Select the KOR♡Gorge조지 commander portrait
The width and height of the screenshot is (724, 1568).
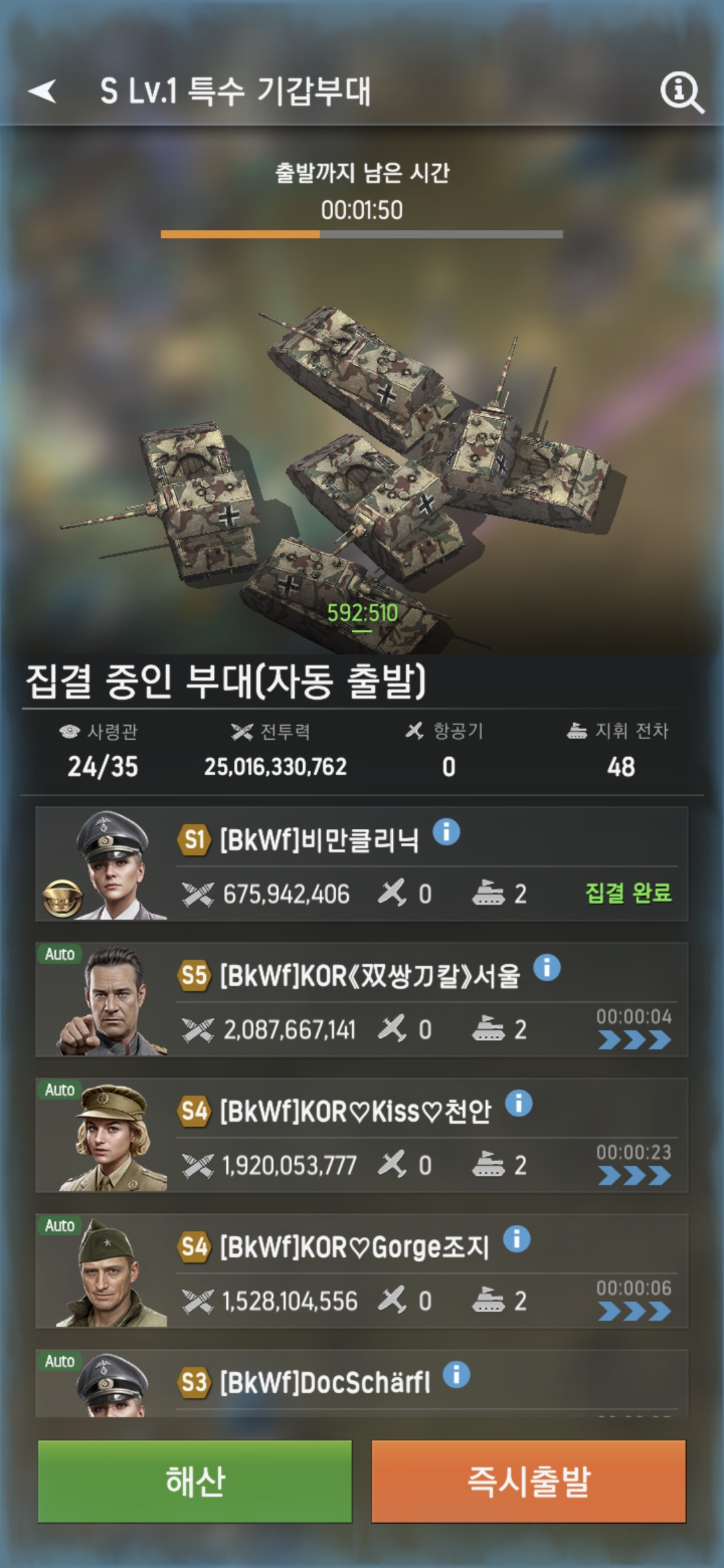[x=114, y=1271]
